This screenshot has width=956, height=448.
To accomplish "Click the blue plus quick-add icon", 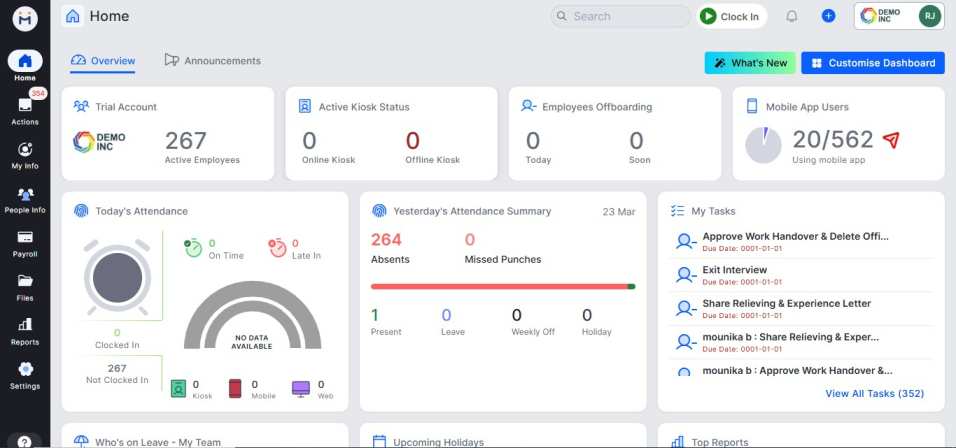I will pos(828,16).
